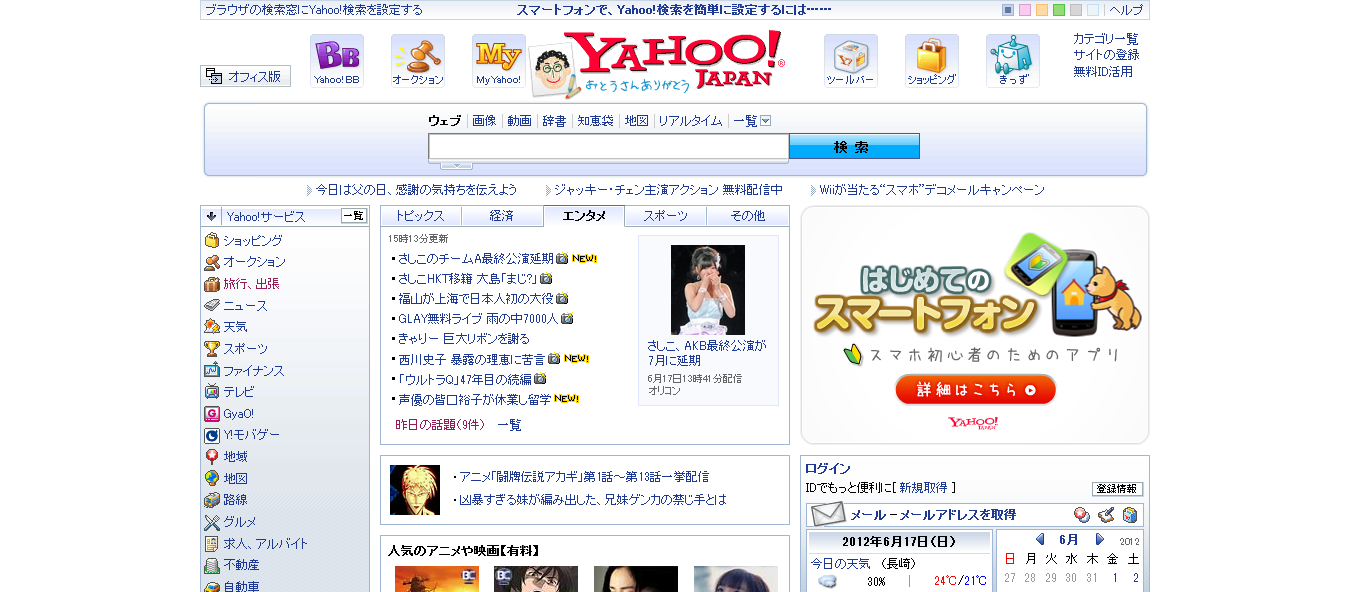
Task: Open the Shopping bag icon in header
Action: pos(931,61)
